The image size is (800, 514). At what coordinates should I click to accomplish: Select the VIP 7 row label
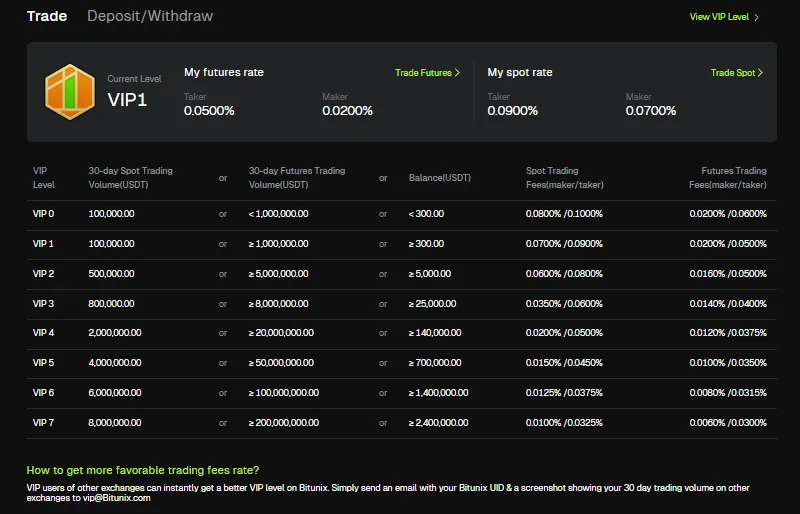click(x=43, y=423)
